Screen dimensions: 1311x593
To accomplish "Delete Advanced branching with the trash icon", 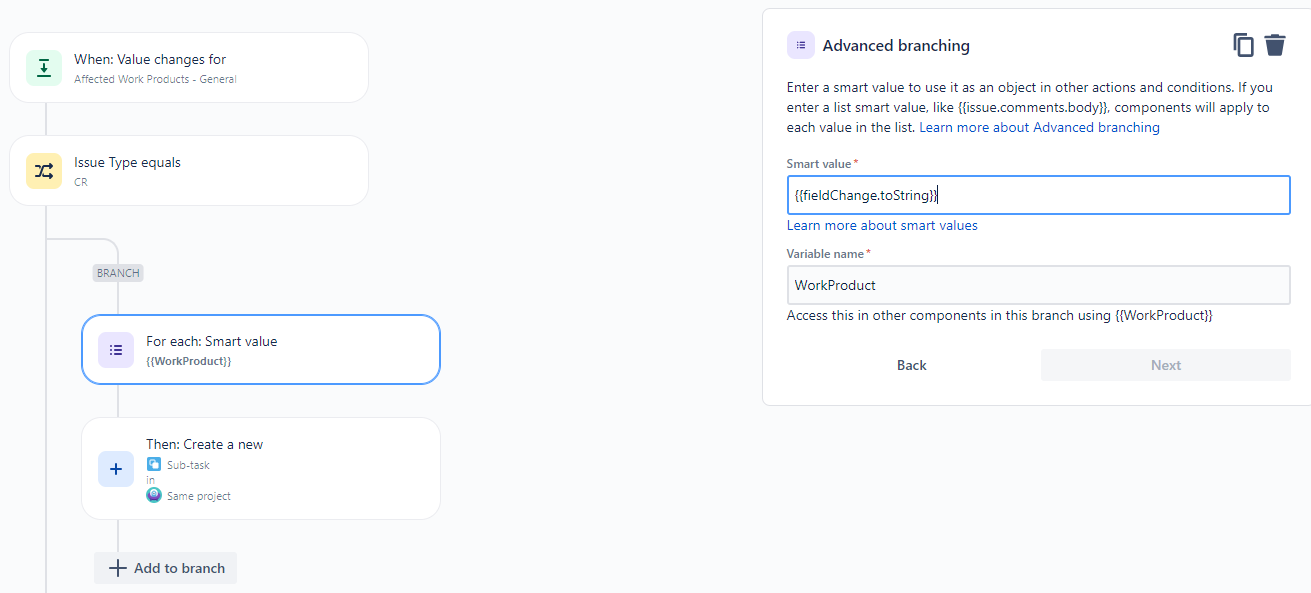I will [x=1276, y=45].
